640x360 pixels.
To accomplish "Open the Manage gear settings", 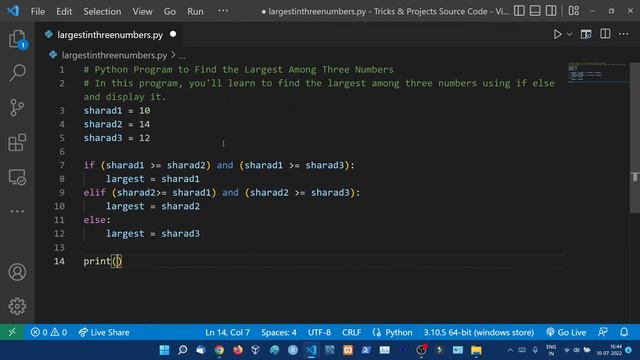I will pyautogui.click(x=17, y=306).
